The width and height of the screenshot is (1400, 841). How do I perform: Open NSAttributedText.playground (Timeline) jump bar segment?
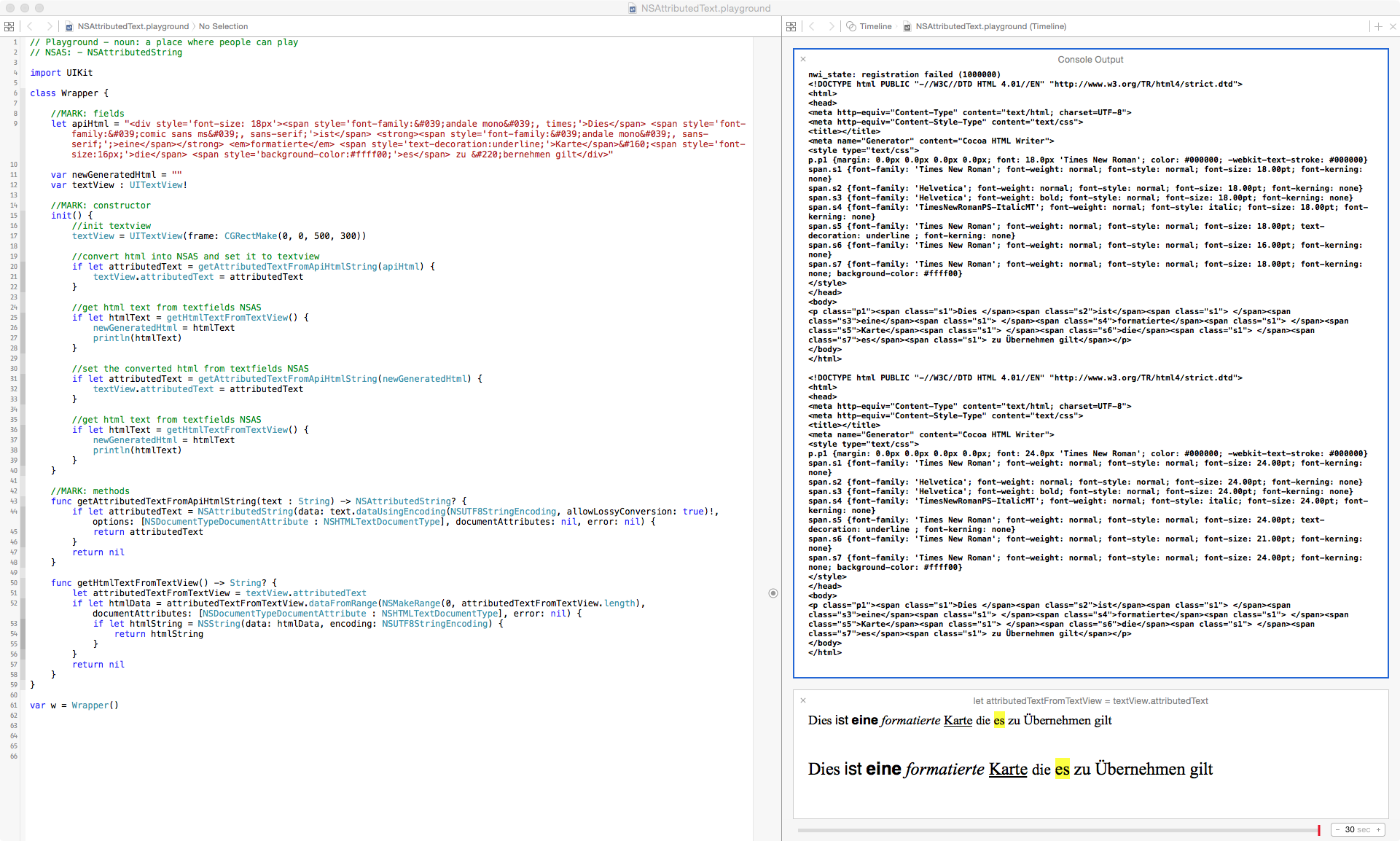click(x=990, y=26)
